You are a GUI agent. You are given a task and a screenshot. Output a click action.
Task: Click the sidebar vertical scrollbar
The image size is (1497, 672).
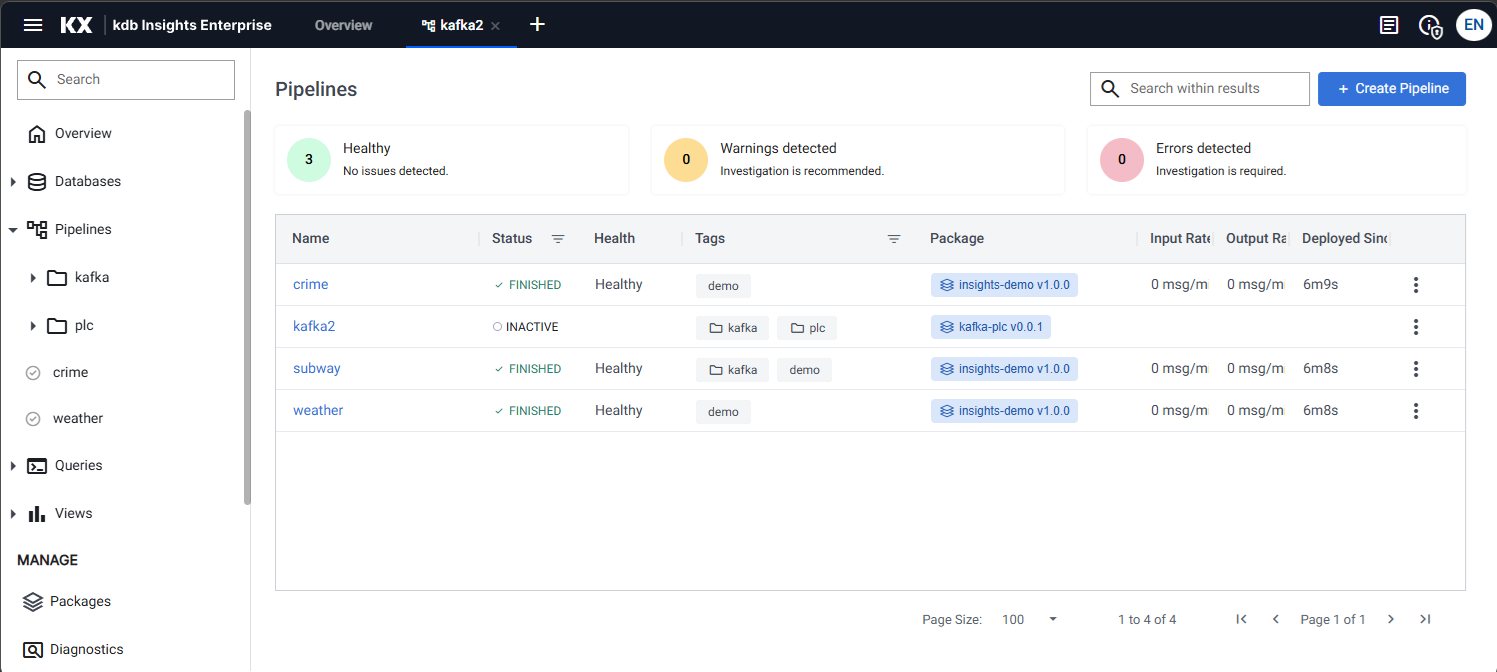[x=247, y=307]
